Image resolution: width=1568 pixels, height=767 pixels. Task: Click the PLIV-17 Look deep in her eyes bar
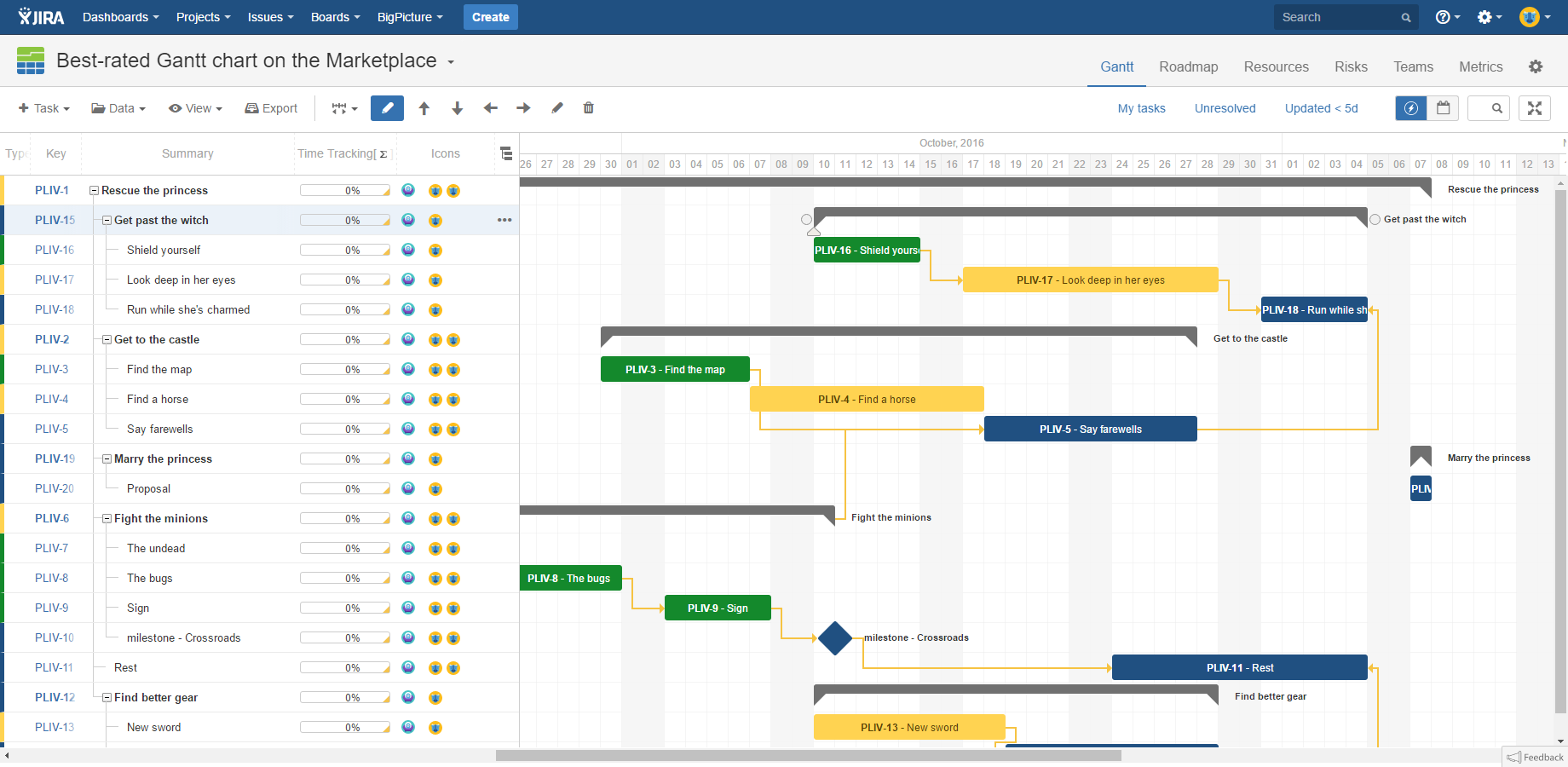[x=1090, y=280]
